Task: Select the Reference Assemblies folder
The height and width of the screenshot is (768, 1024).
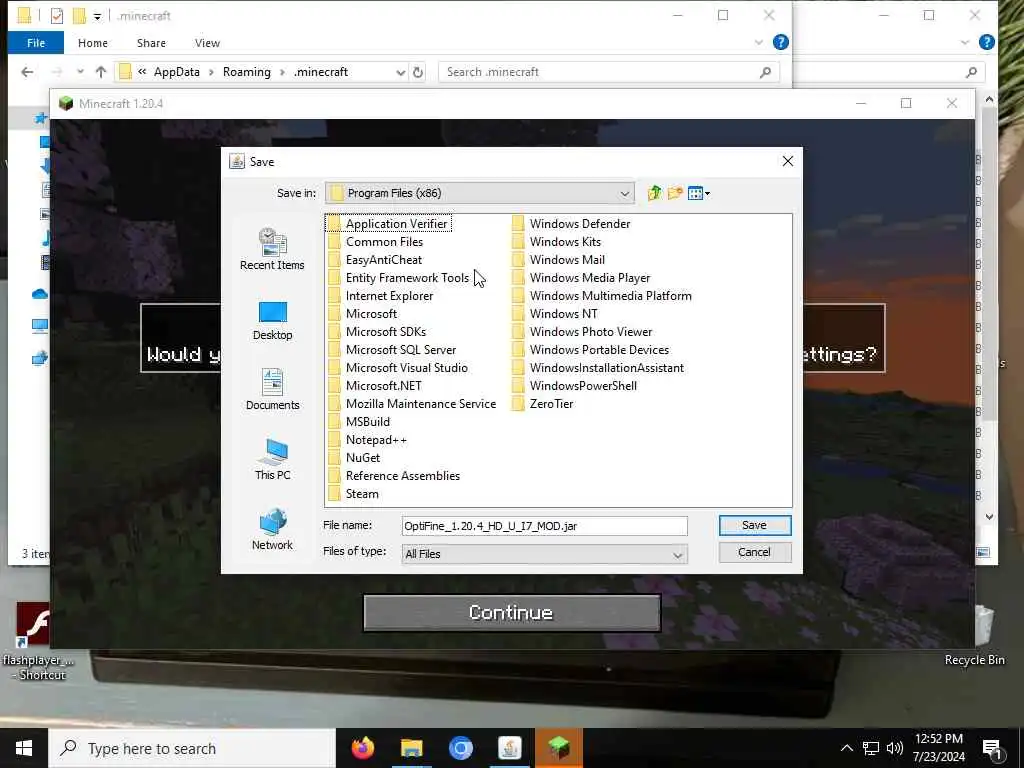Action: (x=394, y=475)
